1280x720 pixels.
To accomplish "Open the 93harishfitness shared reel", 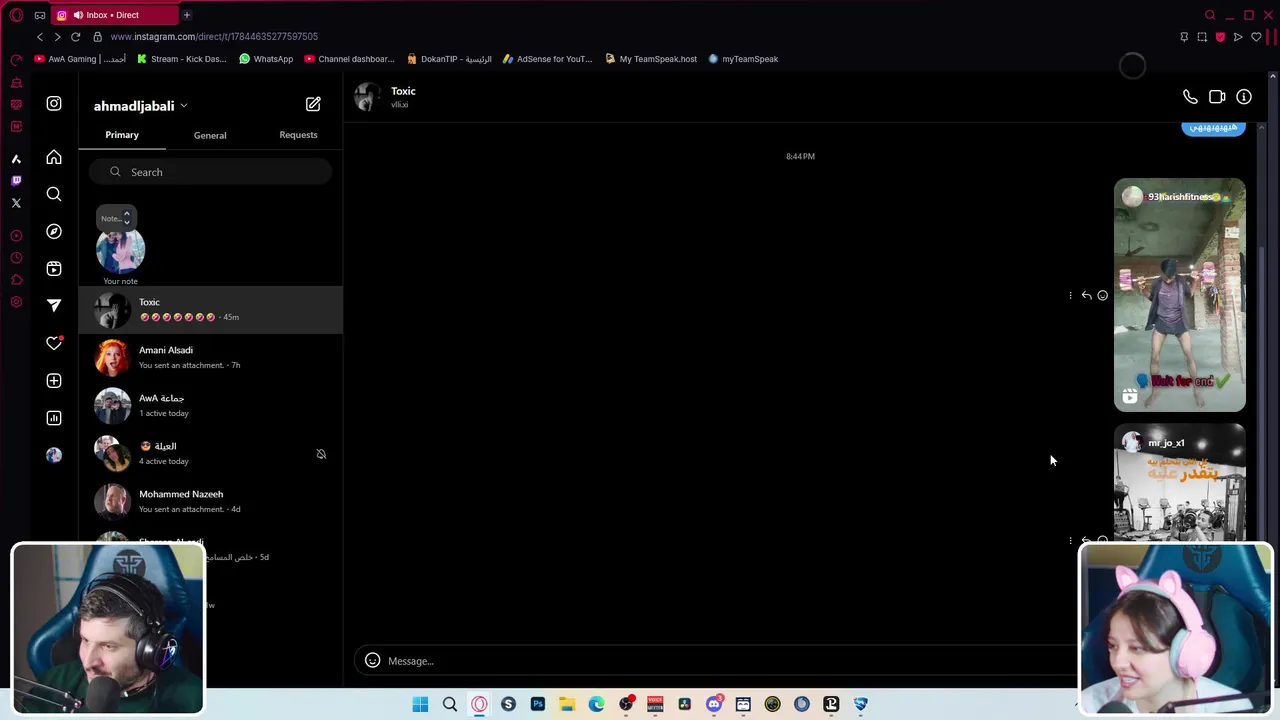I will click(1180, 295).
